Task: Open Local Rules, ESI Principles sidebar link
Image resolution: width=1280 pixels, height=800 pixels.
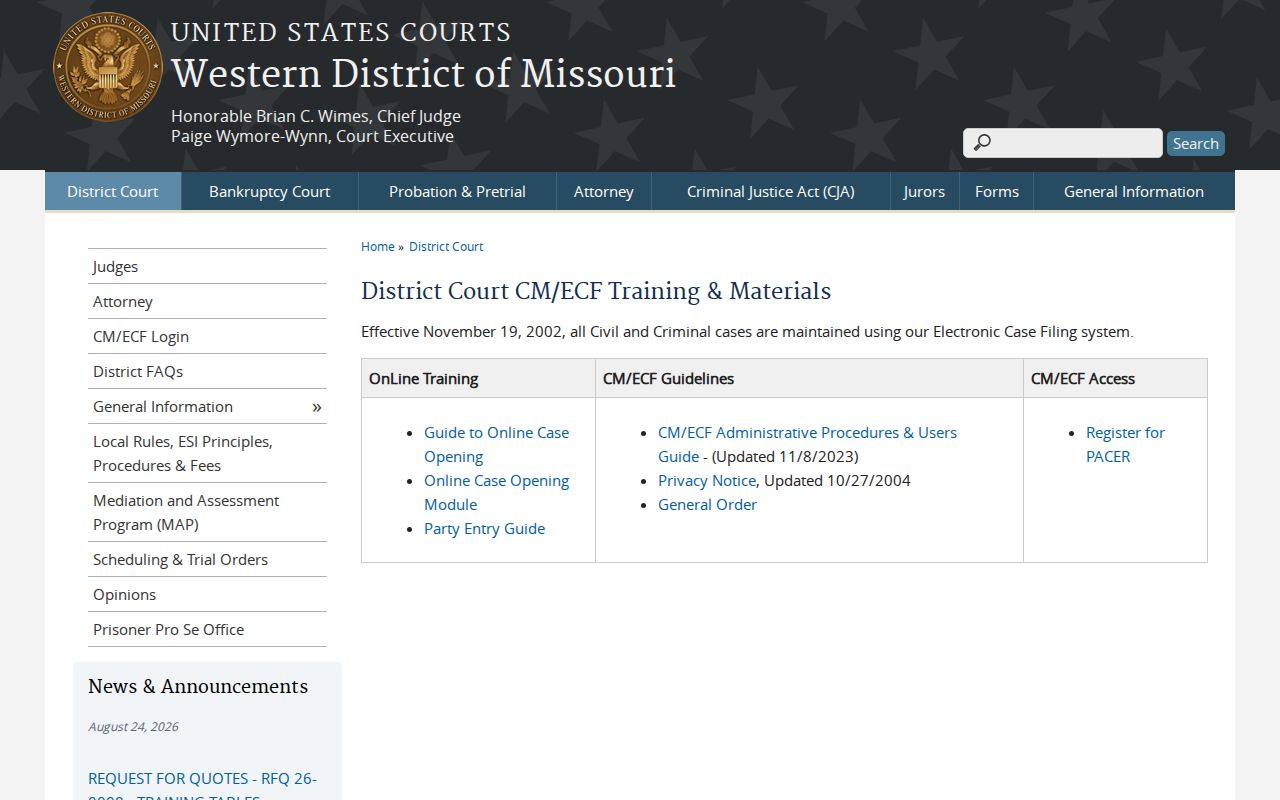Action: (x=207, y=453)
